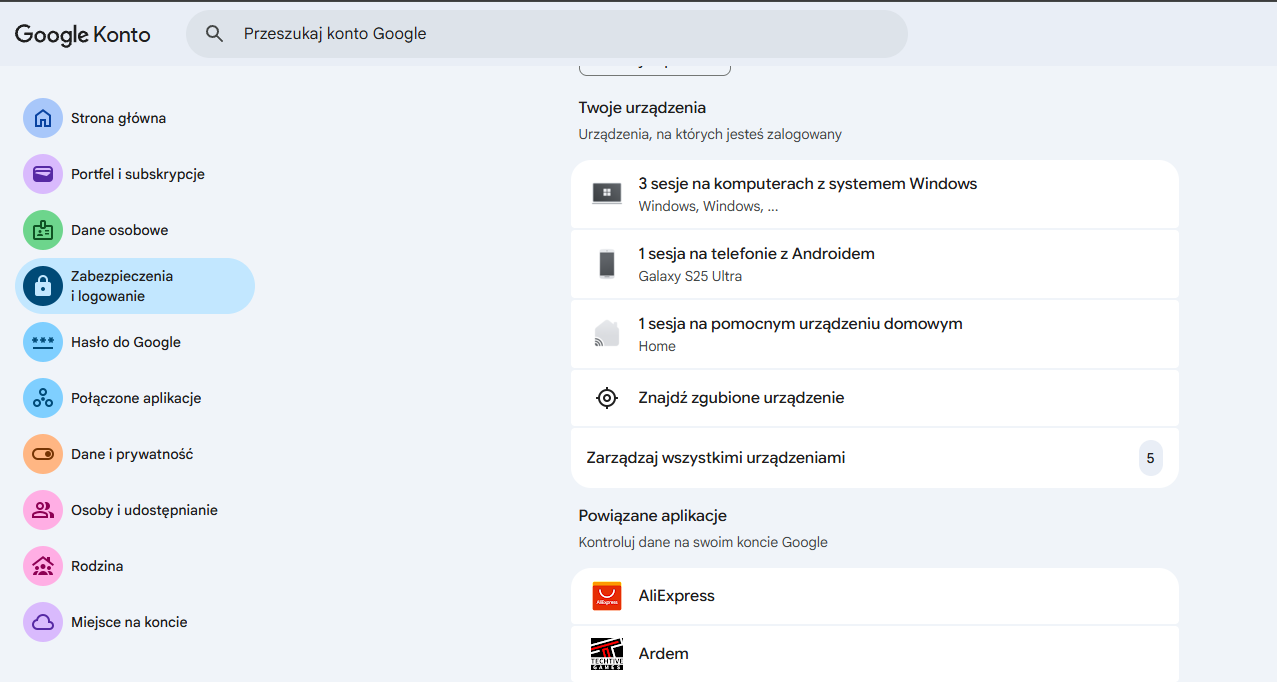
Task: Open 1 sesja na telefonie z Androidem
Action: click(x=875, y=264)
